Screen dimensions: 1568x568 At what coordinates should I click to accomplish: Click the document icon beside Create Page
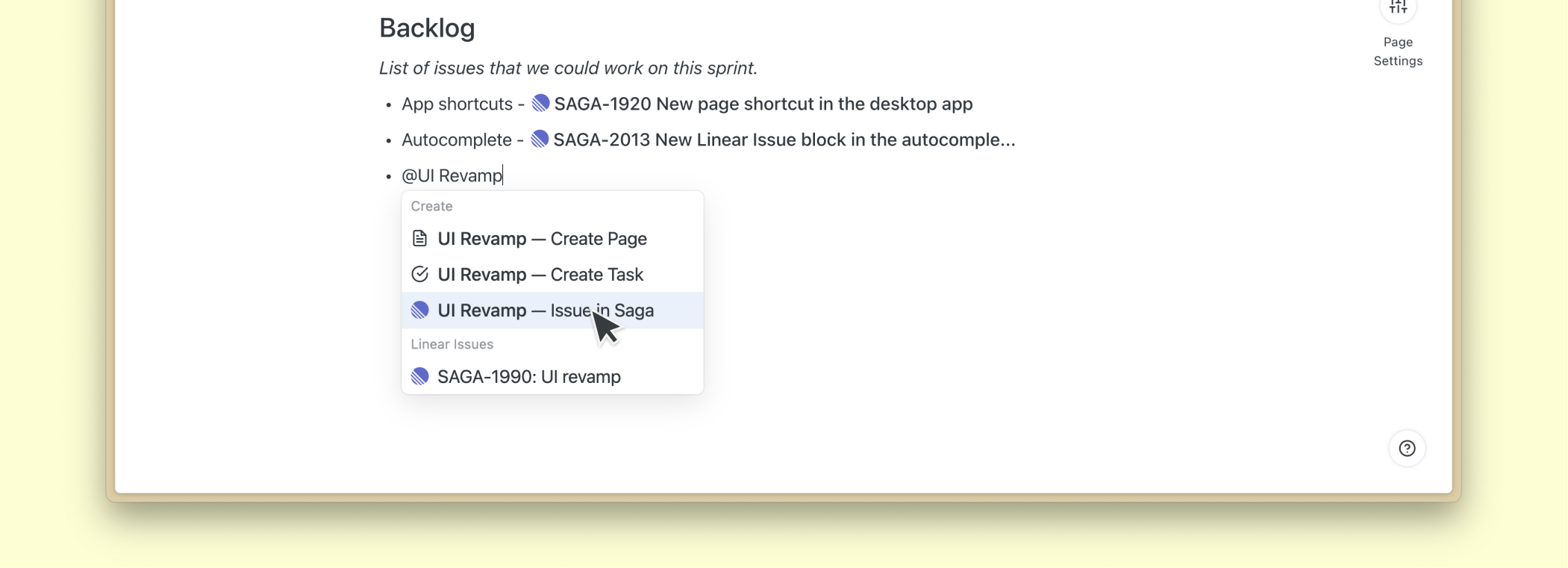[419, 238]
